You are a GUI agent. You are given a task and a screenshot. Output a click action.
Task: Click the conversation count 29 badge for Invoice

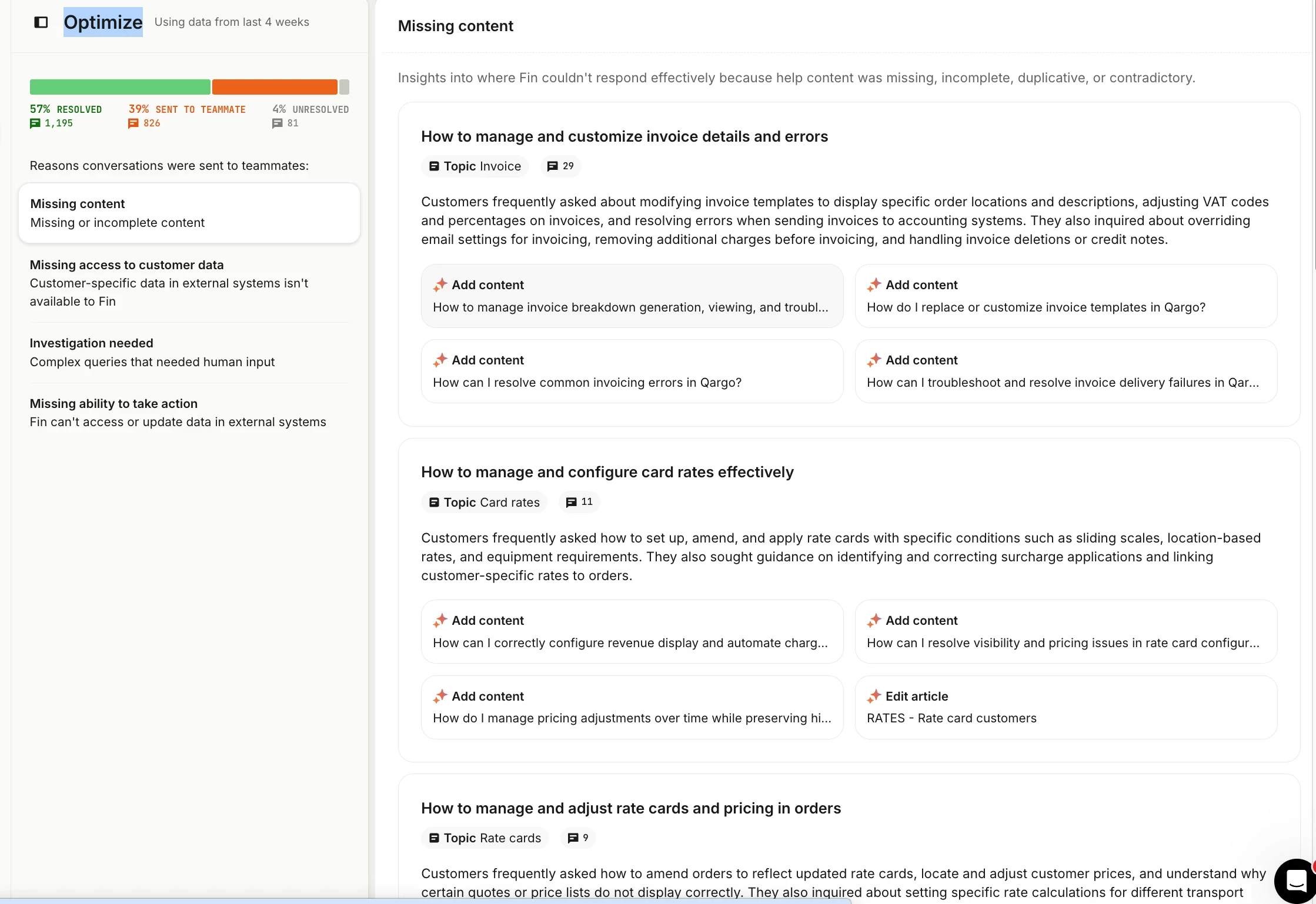pyautogui.click(x=560, y=166)
